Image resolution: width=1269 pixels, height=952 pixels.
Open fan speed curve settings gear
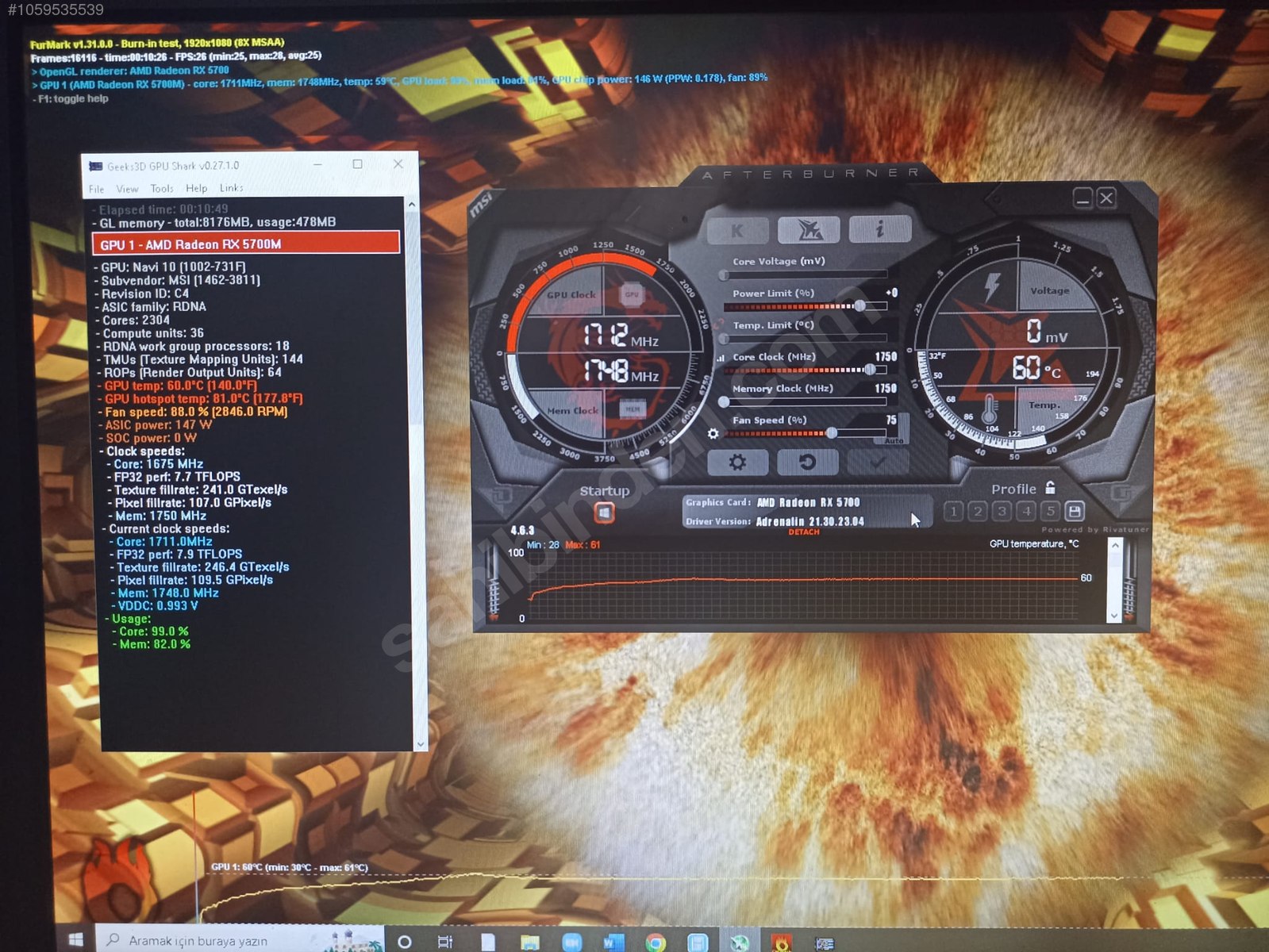tap(713, 434)
